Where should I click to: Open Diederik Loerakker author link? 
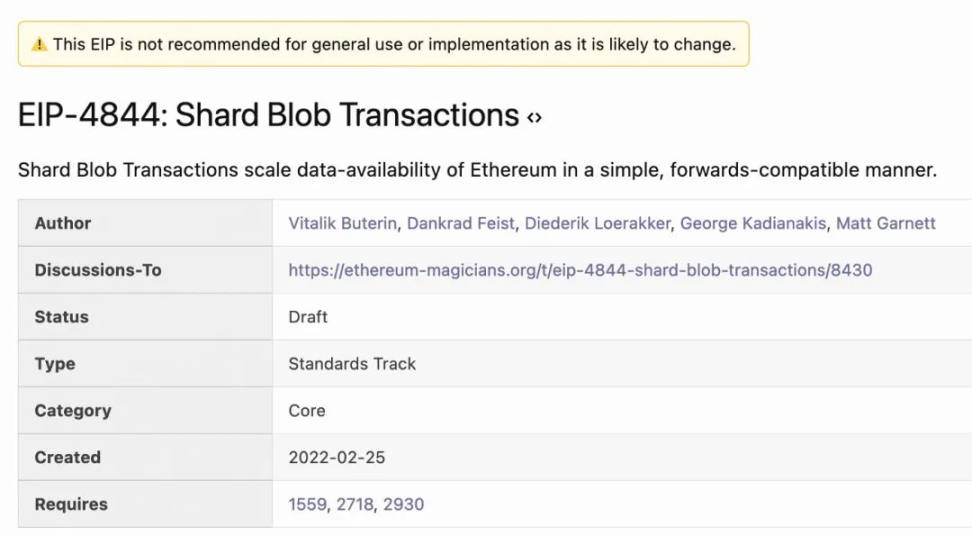(598, 223)
